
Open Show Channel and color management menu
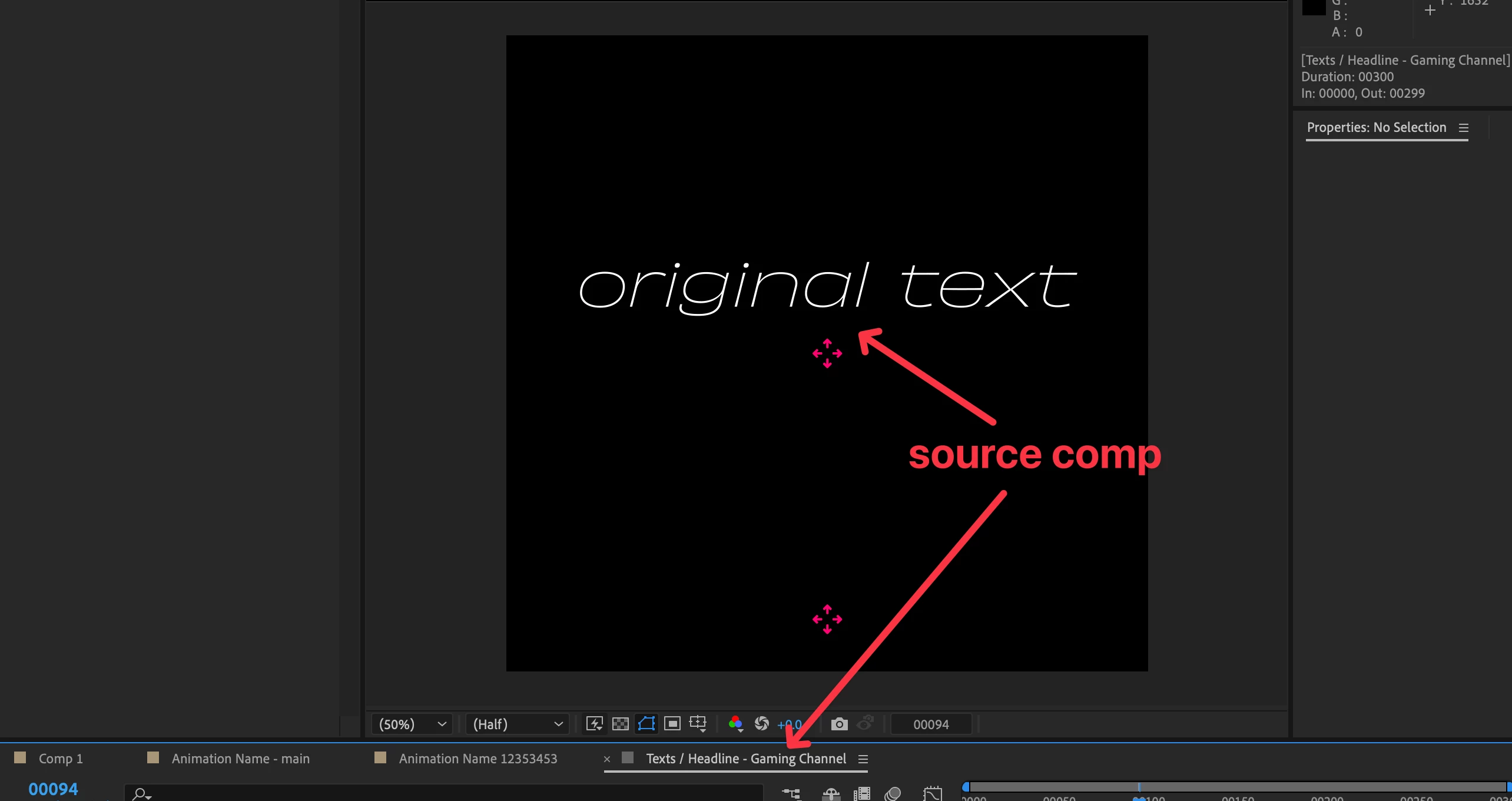[x=735, y=724]
